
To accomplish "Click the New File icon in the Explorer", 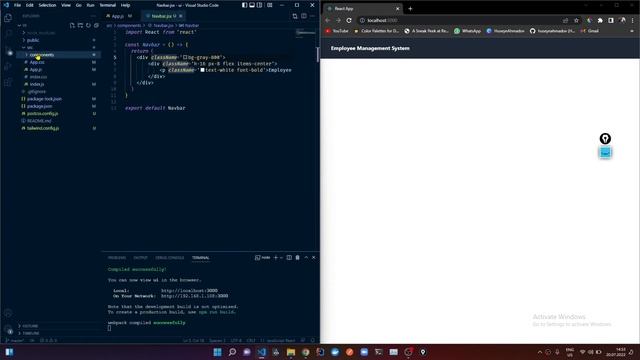I will [72, 25].
